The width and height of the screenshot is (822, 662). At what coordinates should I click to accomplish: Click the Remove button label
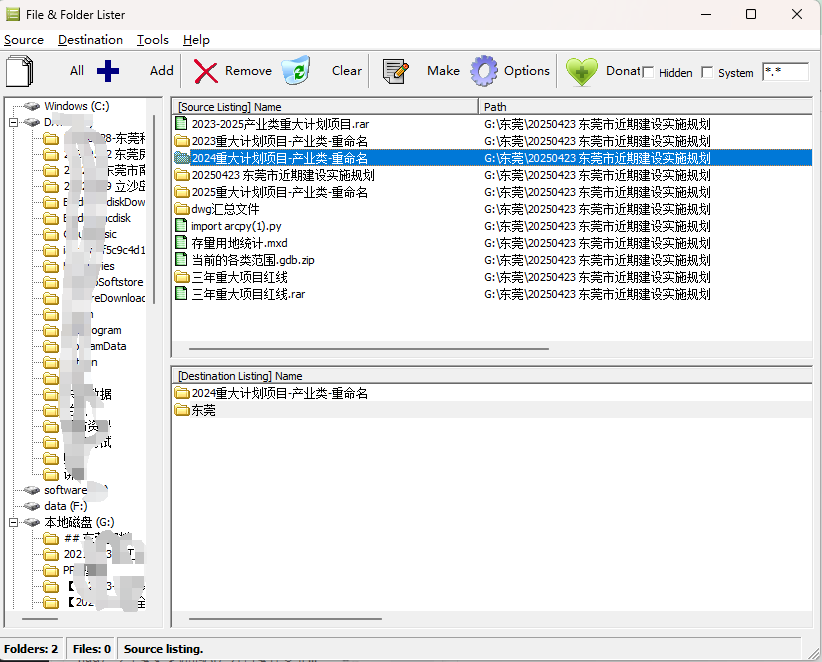(x=248, y=71)
